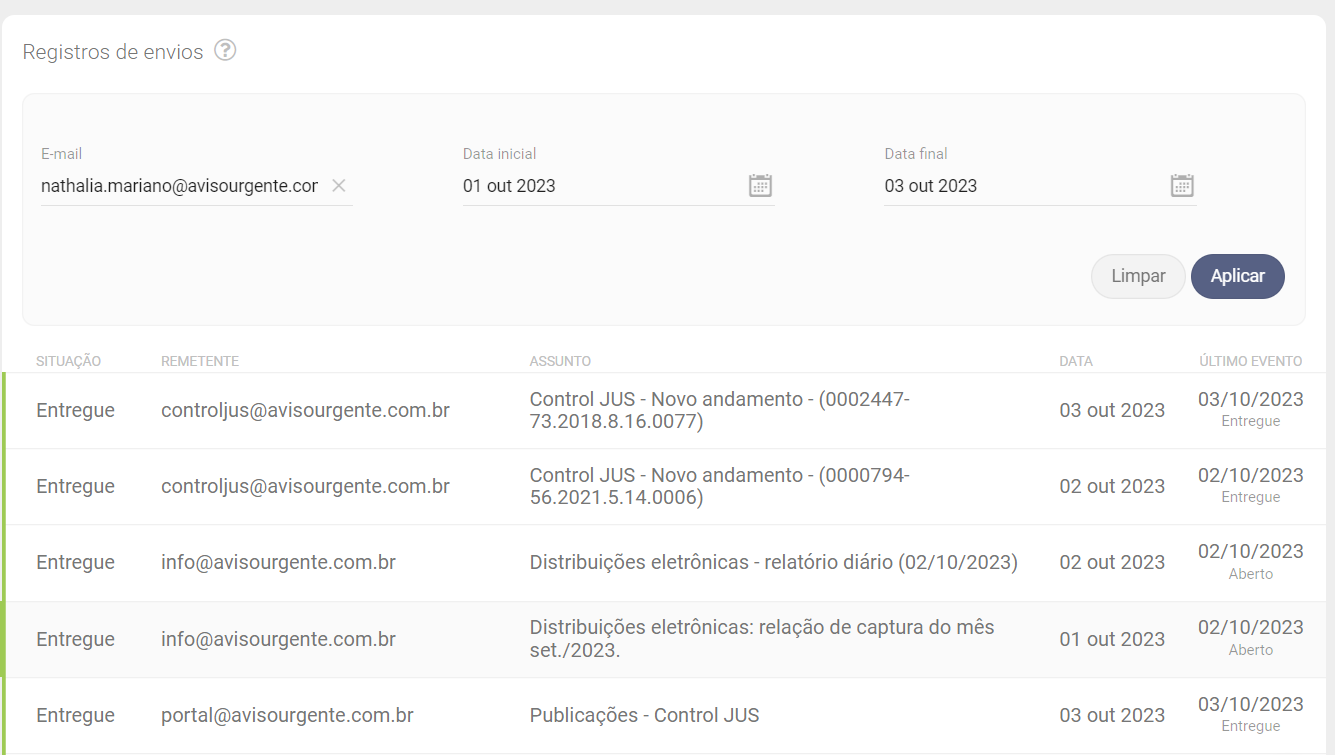Clear the e-mail field with the X icon
The image size is (1335, 755).
pos(339,186)
